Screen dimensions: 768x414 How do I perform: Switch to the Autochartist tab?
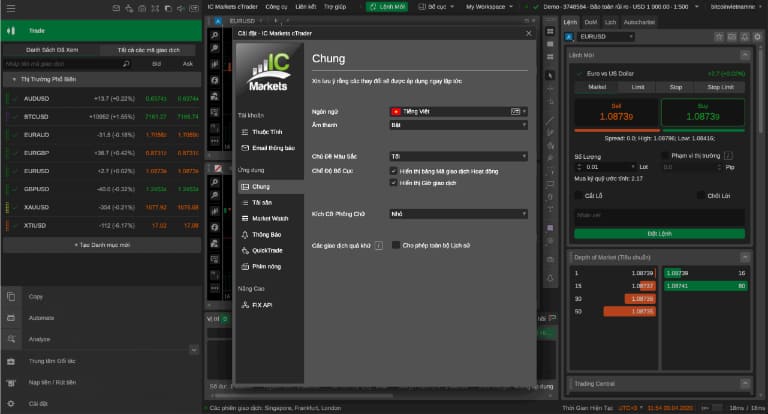point(639,21)
